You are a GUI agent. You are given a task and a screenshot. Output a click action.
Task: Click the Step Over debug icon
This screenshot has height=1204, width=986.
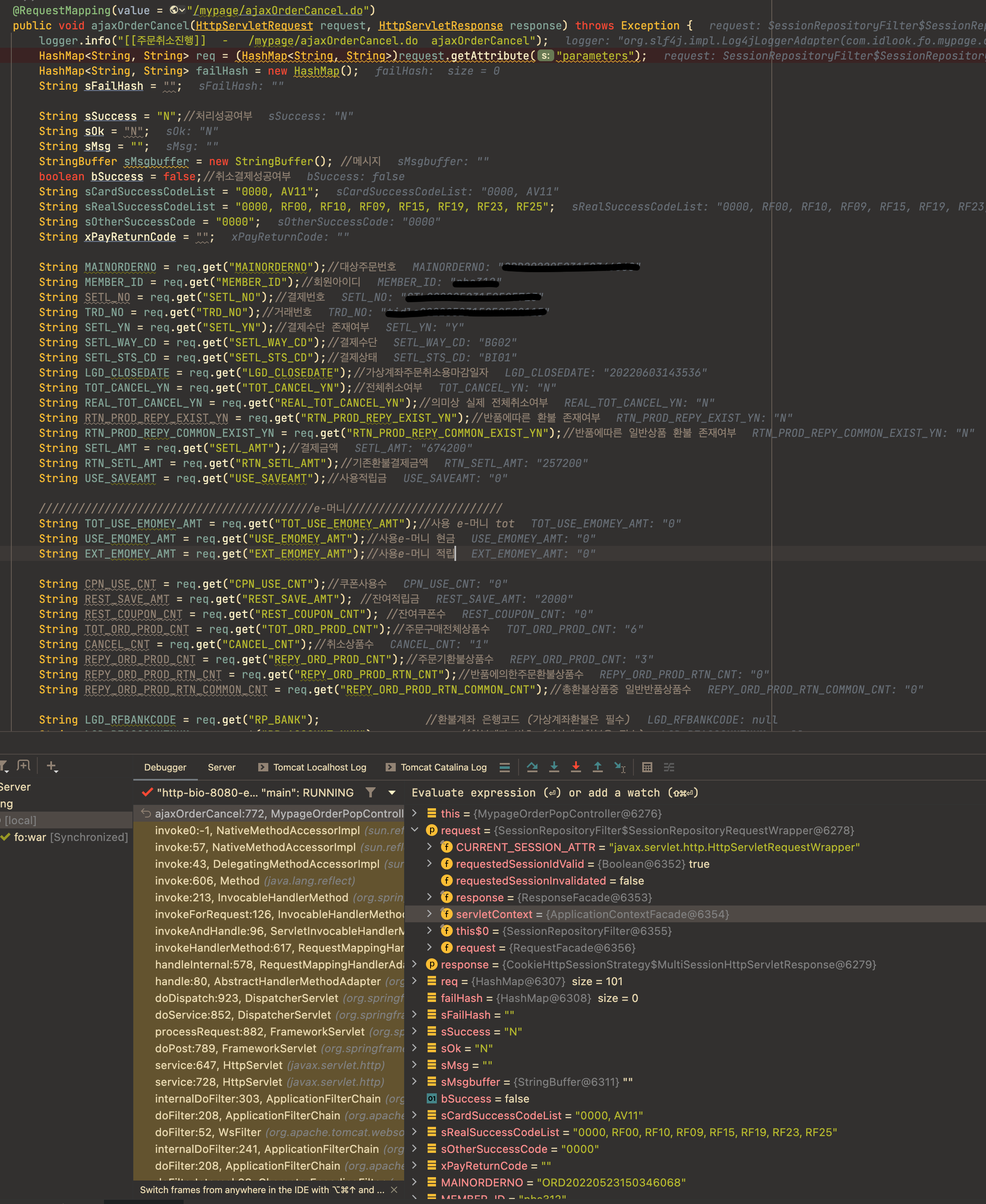[532, 767]
